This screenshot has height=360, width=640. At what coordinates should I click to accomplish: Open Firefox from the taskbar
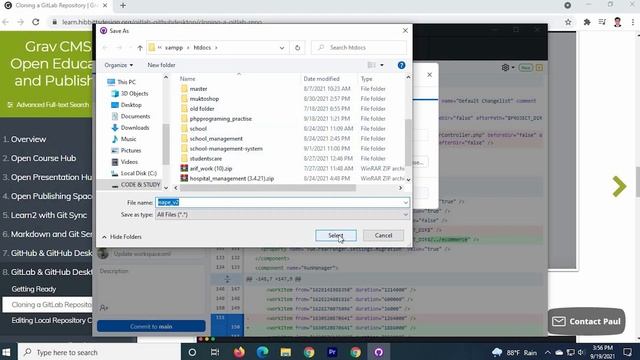tap(239, 352)
